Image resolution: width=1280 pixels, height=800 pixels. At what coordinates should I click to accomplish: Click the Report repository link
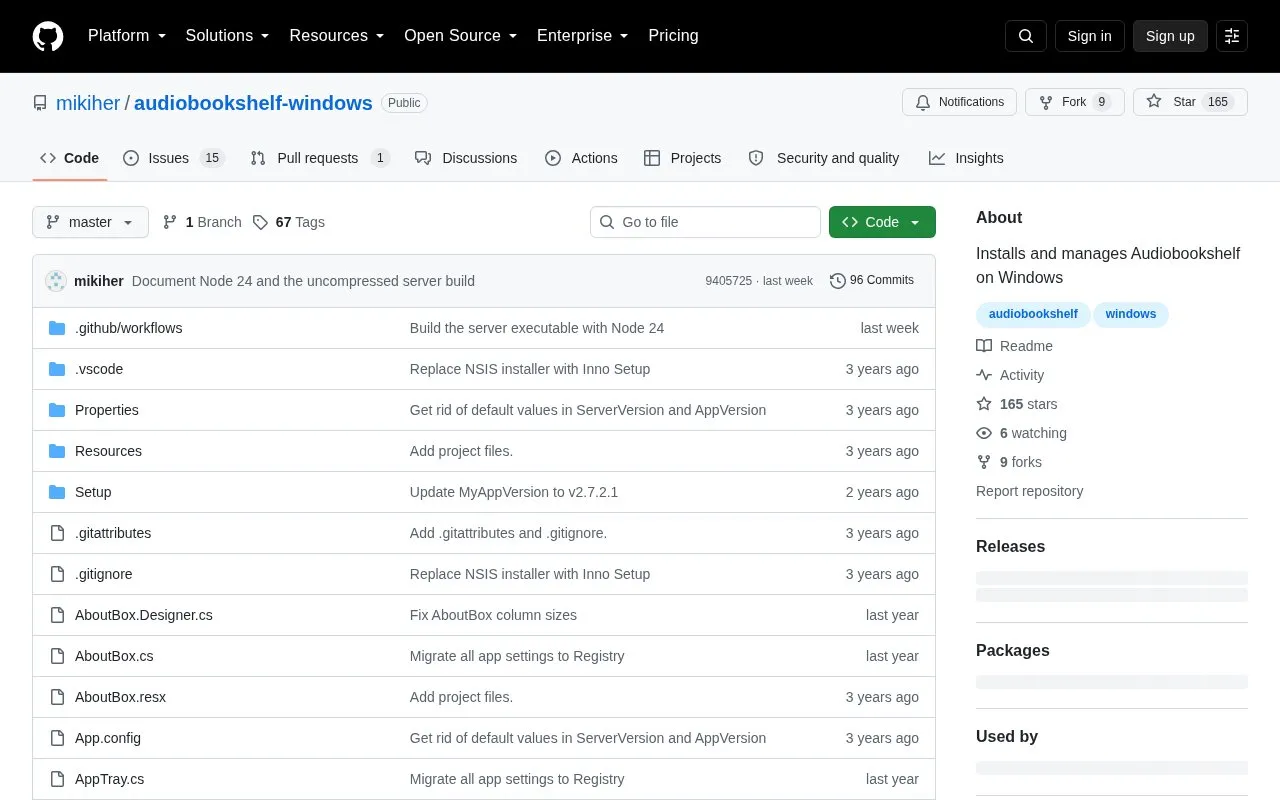coord(1029,491)
